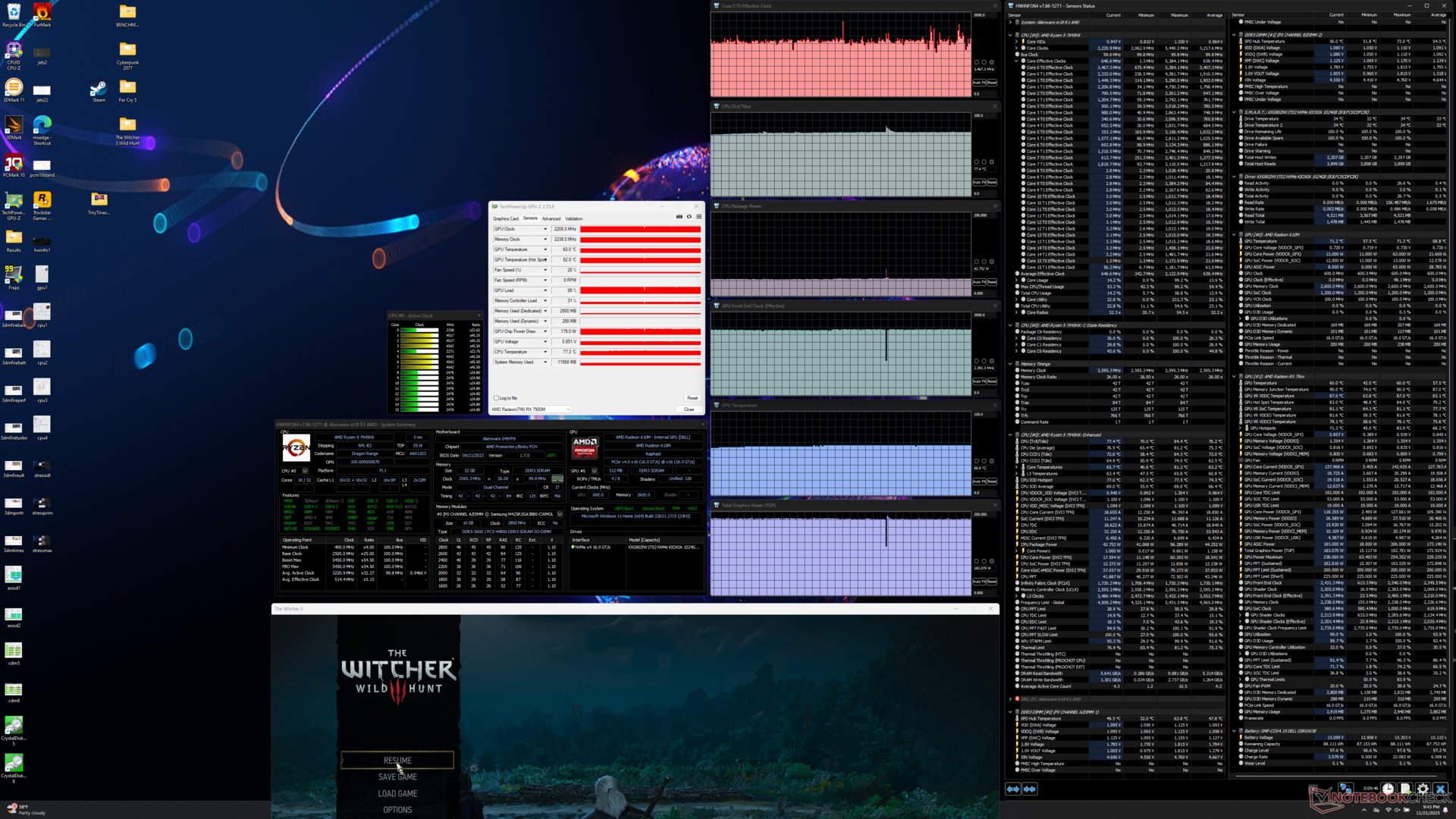Image resolution: width=1456 pixels, height=819 pixels.
Task: Select LOAD GAME in Witcher menu
Action: pyautogui.click(x=397, y=793)
